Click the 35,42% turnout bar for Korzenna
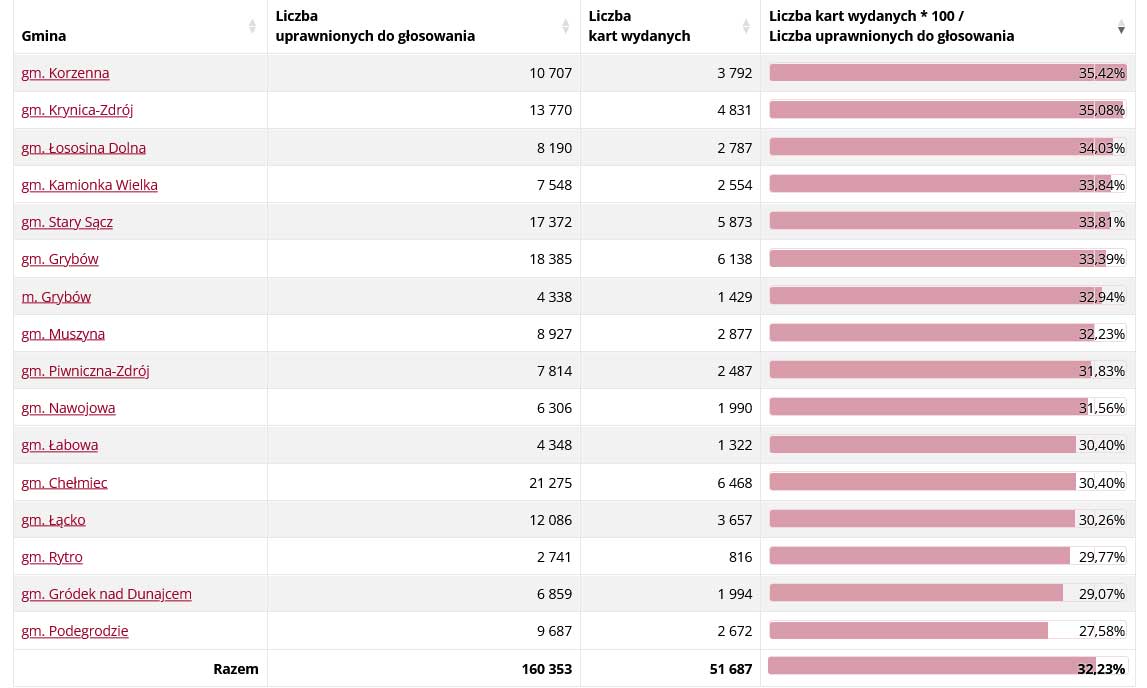1147x688 pixels. (946, 73)
